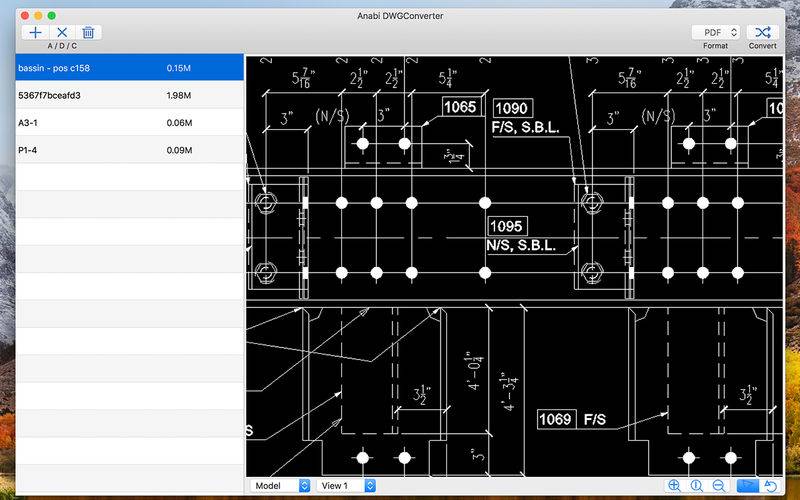Click the green fullscreen window button

click(x=52, y=16)
